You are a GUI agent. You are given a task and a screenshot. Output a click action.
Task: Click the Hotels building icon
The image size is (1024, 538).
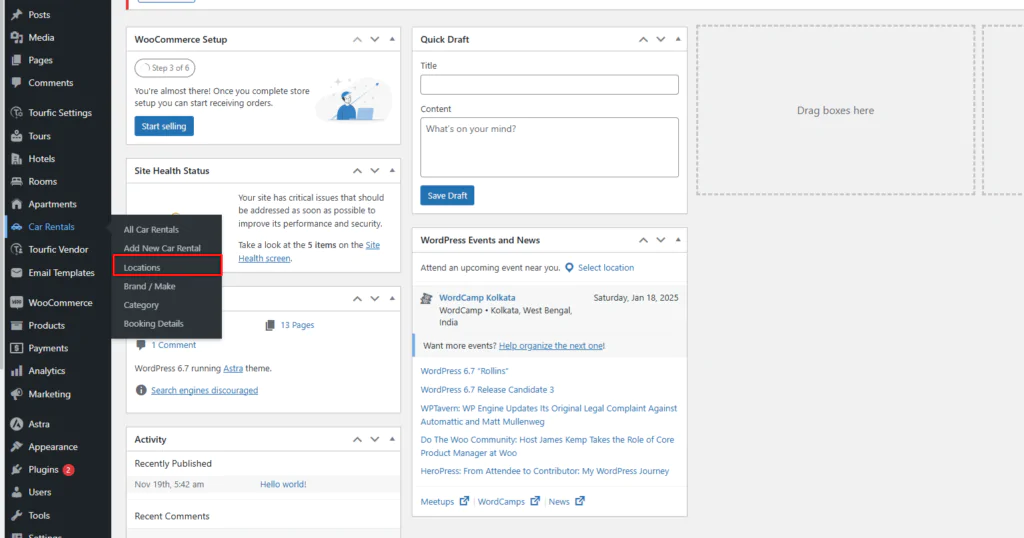(x=17, y=159)
